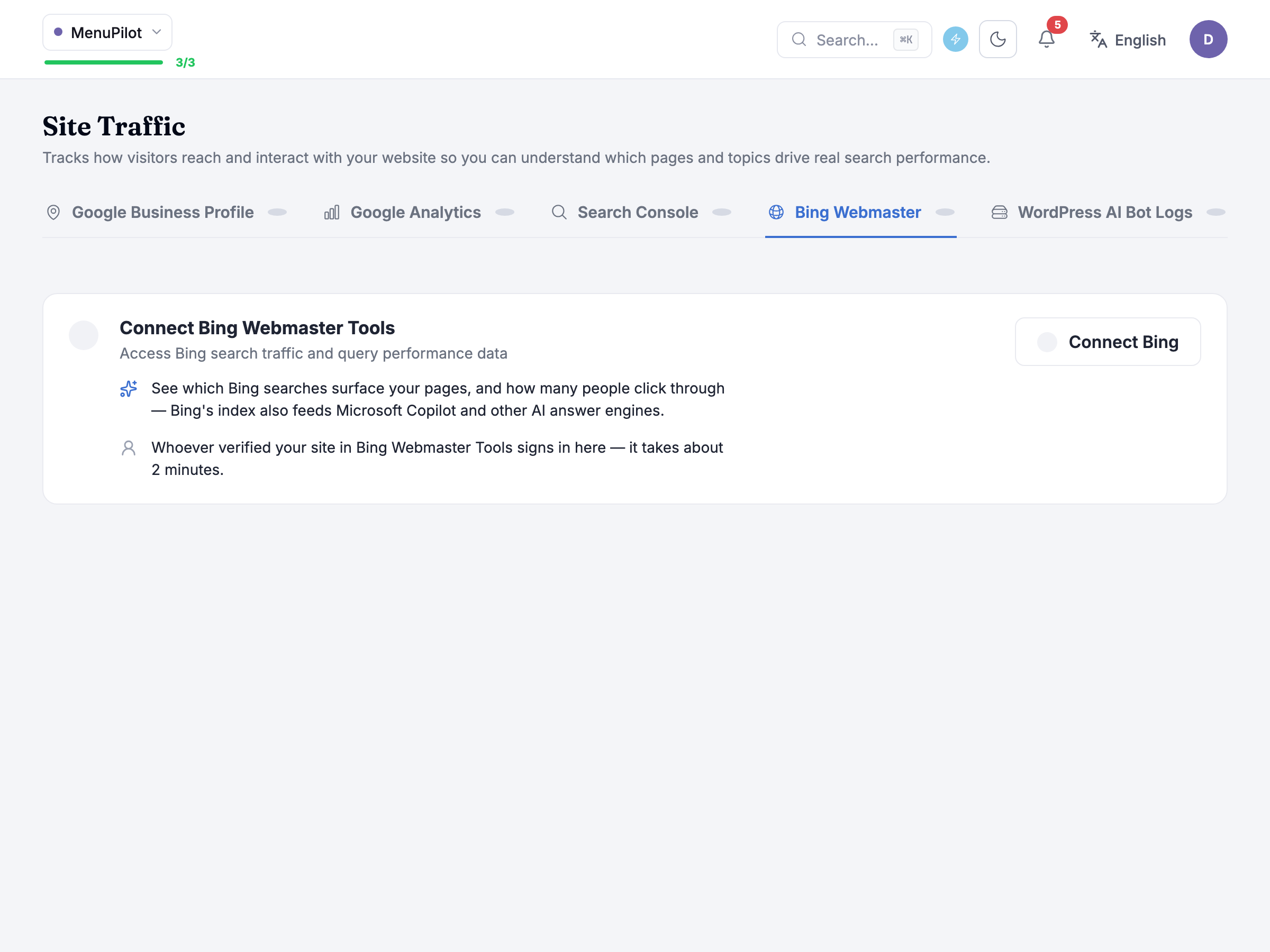1270x952 pixels.
Task: Click the ⌘K shortcut badge in search
Action: pos(905,40)
